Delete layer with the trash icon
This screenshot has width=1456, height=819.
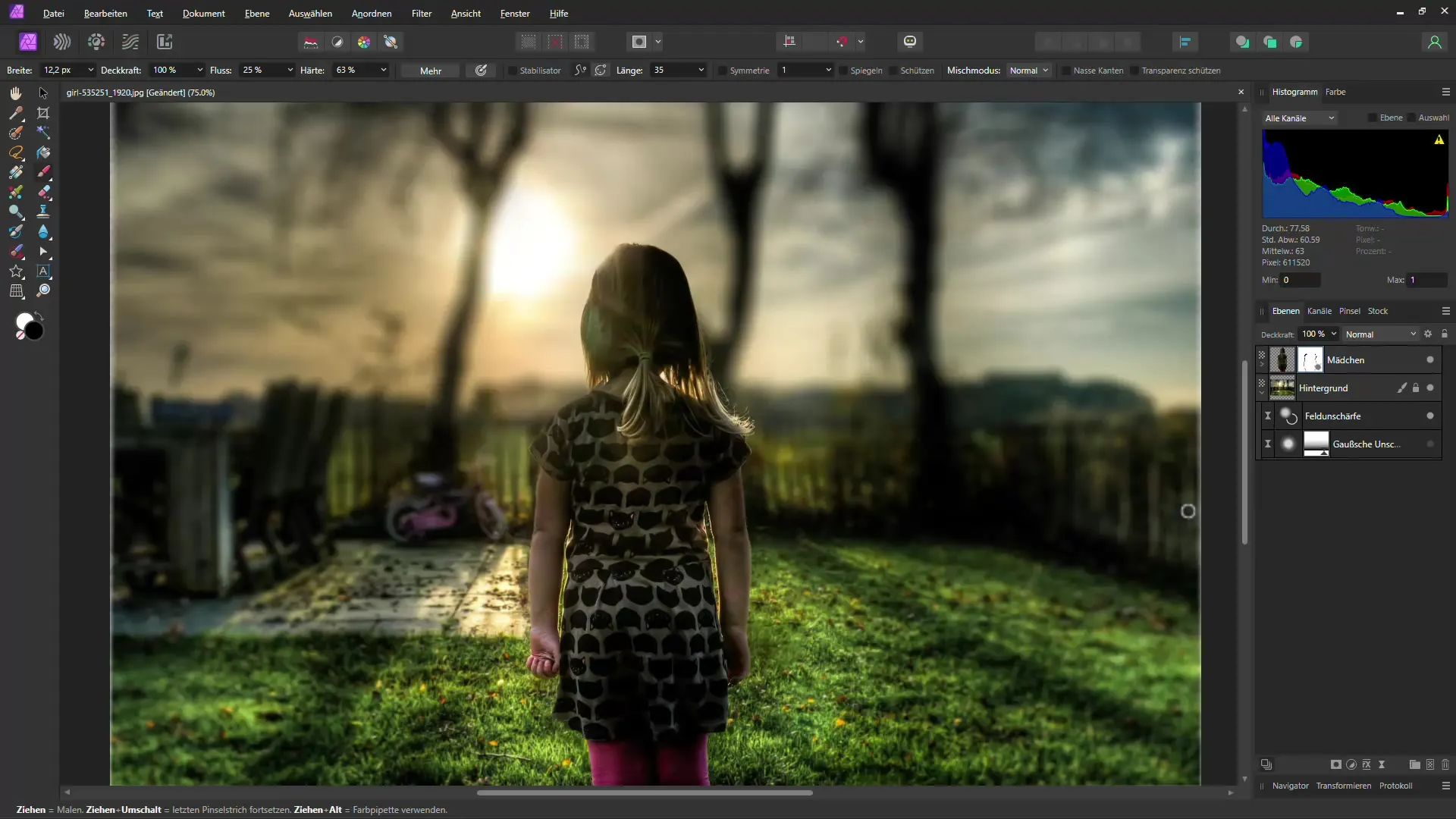tap(1445, 764)
